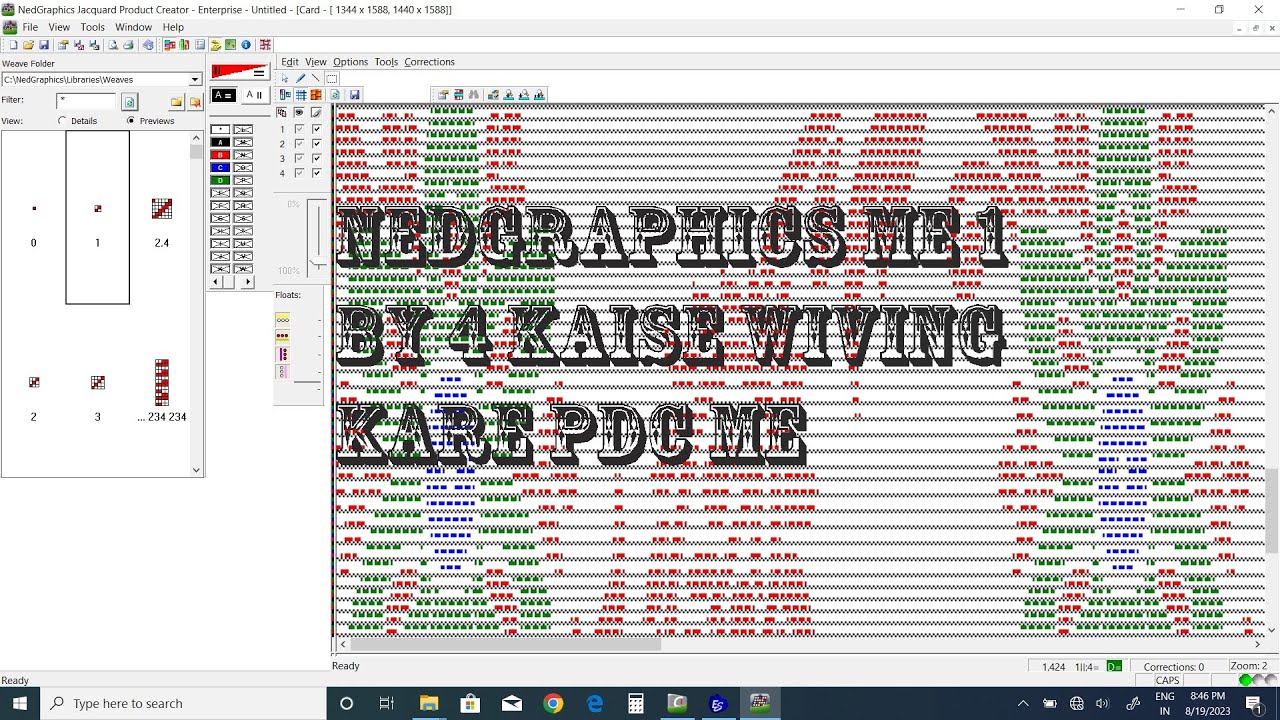The height and width of the screenshot is (720, 1280).
Task: Click the blue info circle toolbar icon
Action: pyautogui.click(x=246, y=45)
